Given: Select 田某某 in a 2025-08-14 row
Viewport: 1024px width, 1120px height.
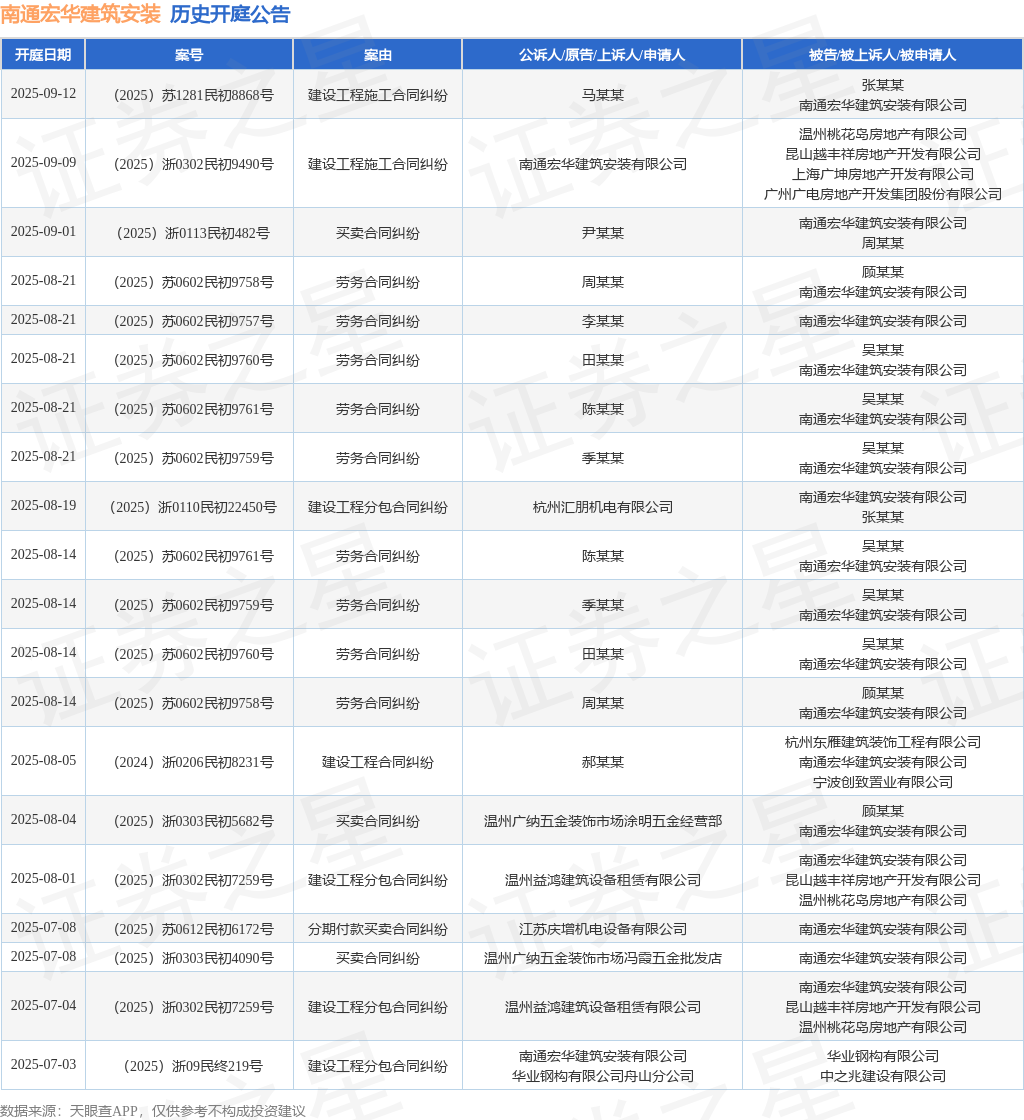Looking at the screenshot, I should (x=603, y=654).
